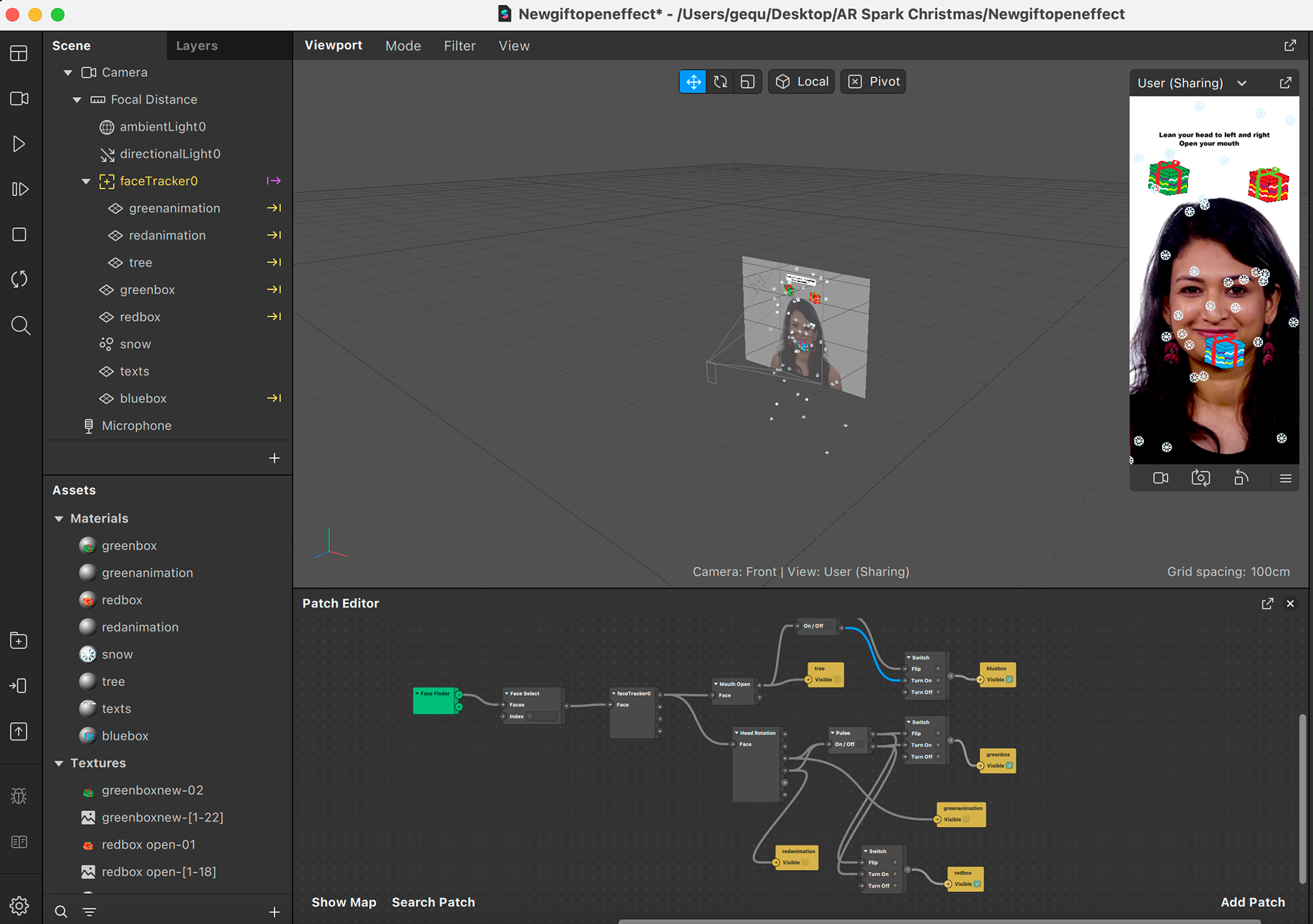1313x924 pixels.
Task: Click the stop square icon in left sidebar
Action: tap(19, 235)
